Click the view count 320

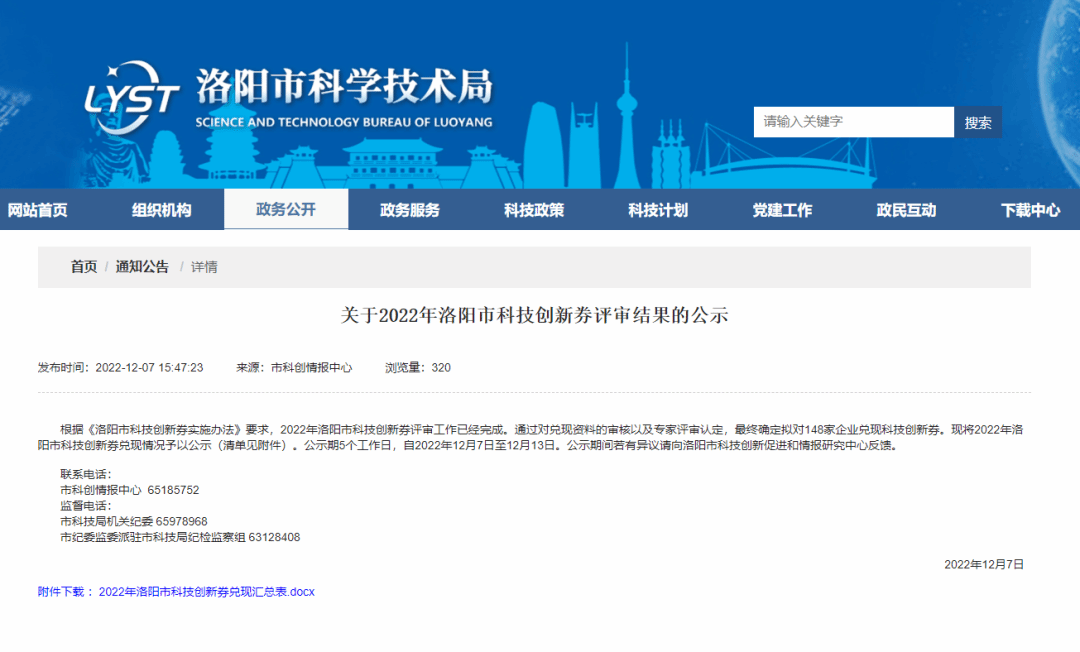[441, 368]
